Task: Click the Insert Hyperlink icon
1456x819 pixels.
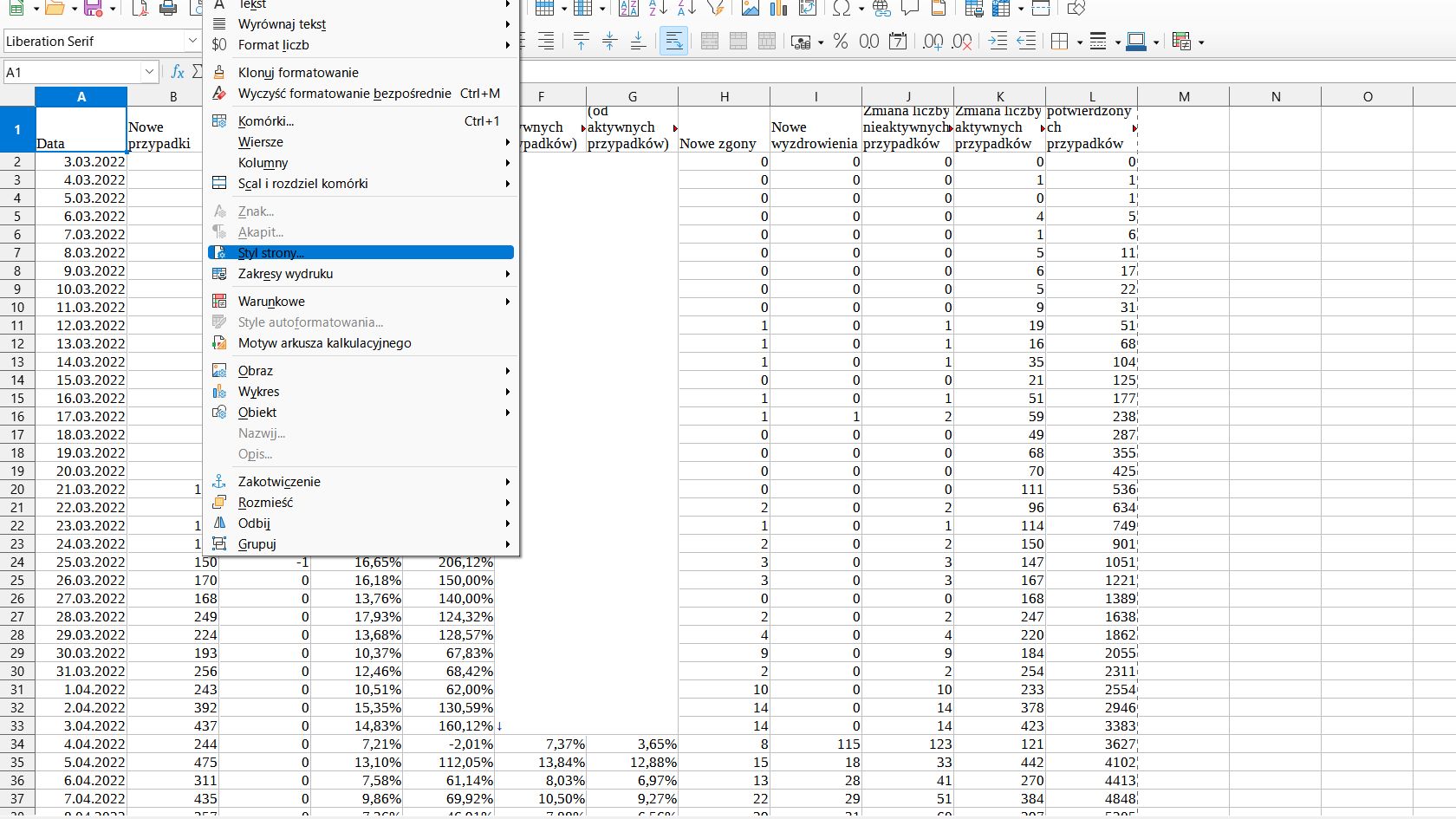Action: point(882,9)
